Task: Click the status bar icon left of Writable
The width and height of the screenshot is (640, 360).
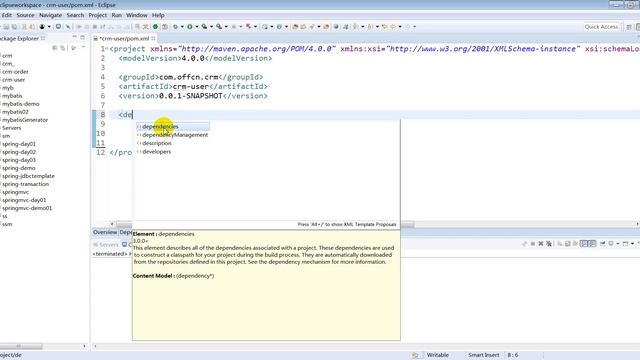Action: (415, 355)
